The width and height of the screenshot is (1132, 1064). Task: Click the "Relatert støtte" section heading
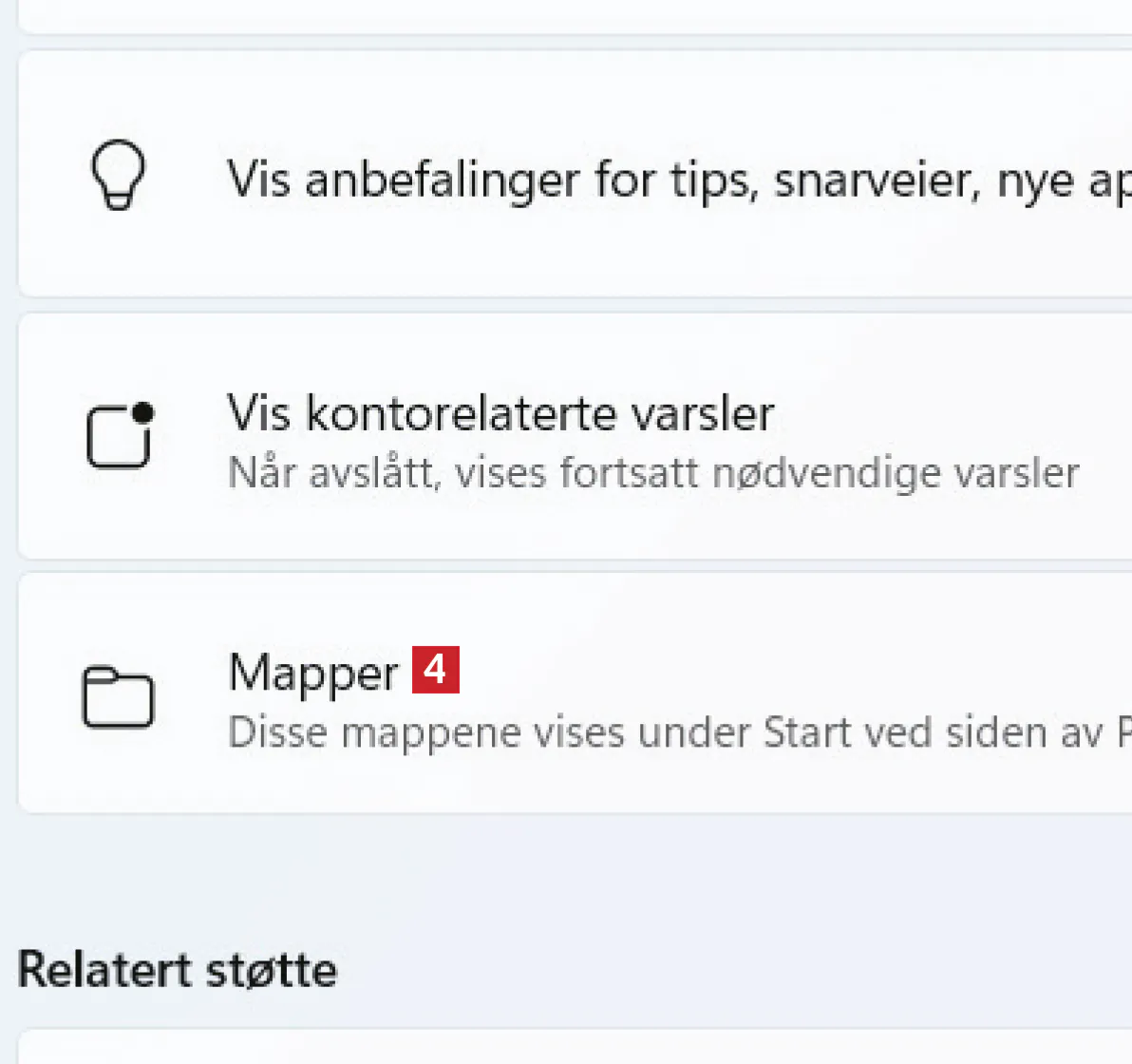click(x=177, y=970)
